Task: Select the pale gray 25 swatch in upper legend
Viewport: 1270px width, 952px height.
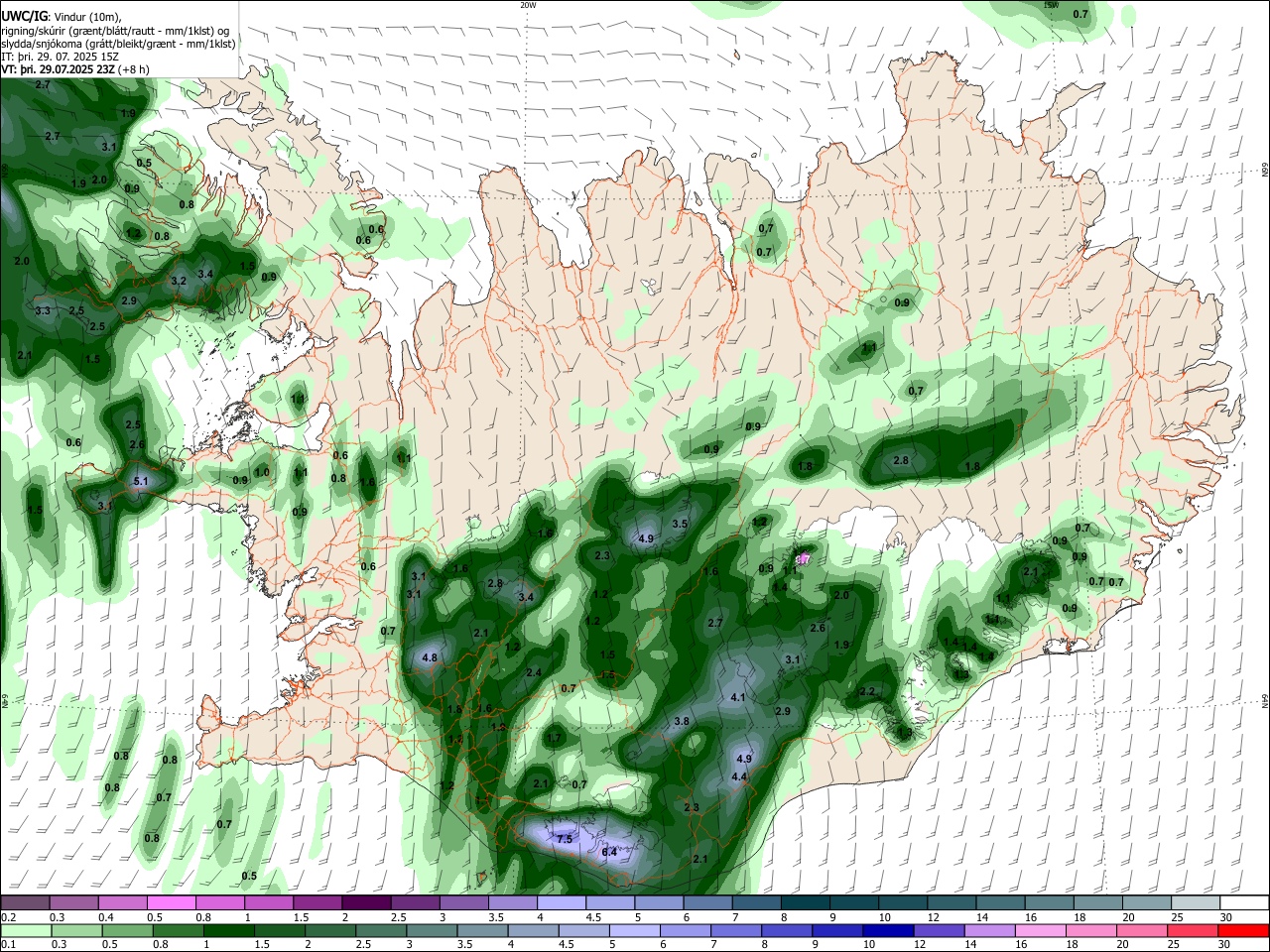Action: click(x=1195, y=903)
